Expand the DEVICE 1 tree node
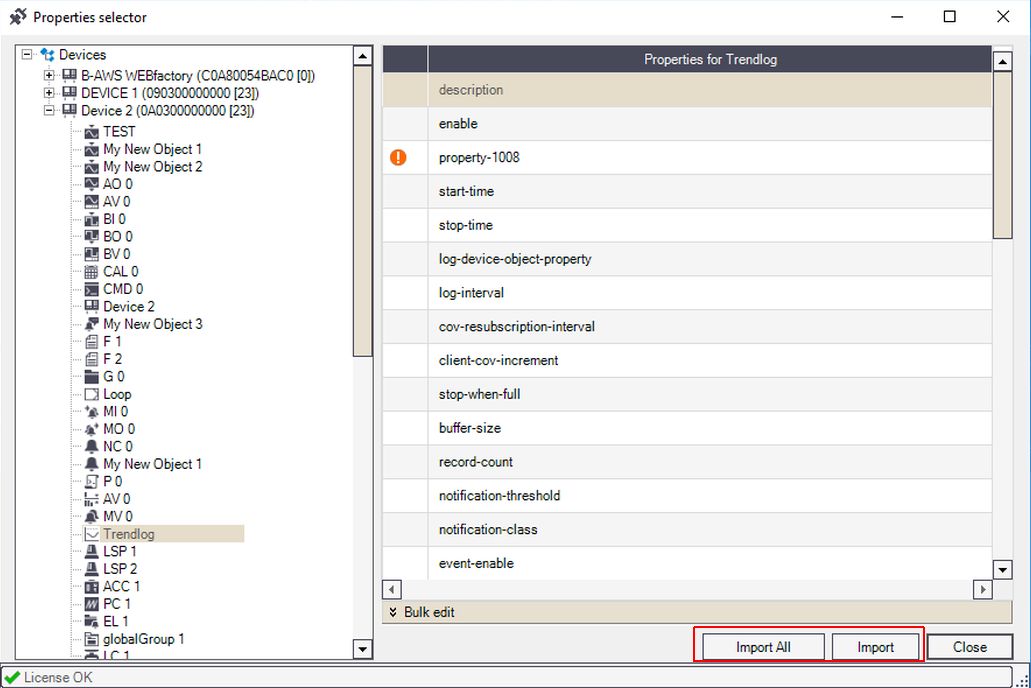Screen dimensions: 1031x688 point(49,93)
